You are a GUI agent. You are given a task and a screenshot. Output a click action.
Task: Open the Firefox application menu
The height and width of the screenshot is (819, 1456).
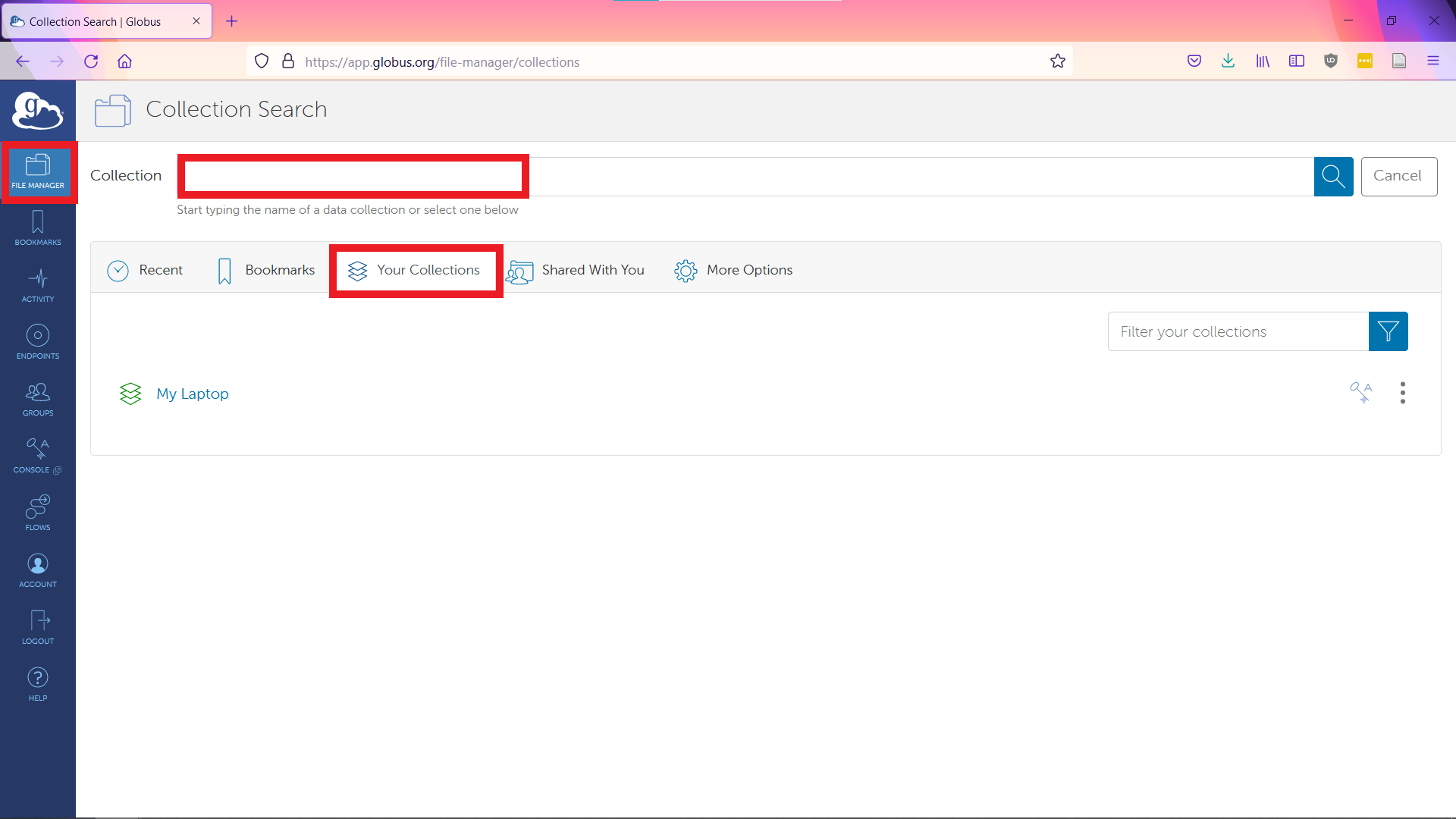click(x=1433, y=61)
